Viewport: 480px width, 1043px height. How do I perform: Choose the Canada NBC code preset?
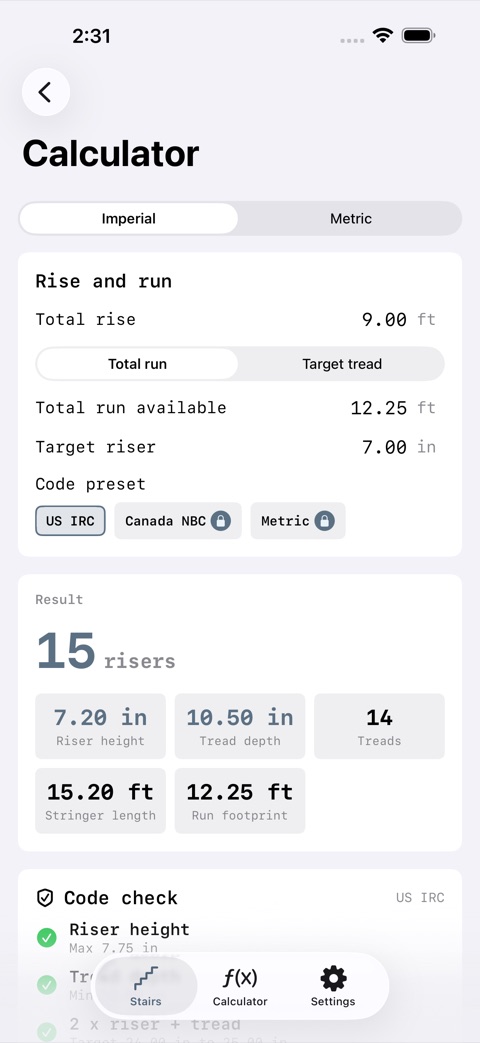point(178,521)
